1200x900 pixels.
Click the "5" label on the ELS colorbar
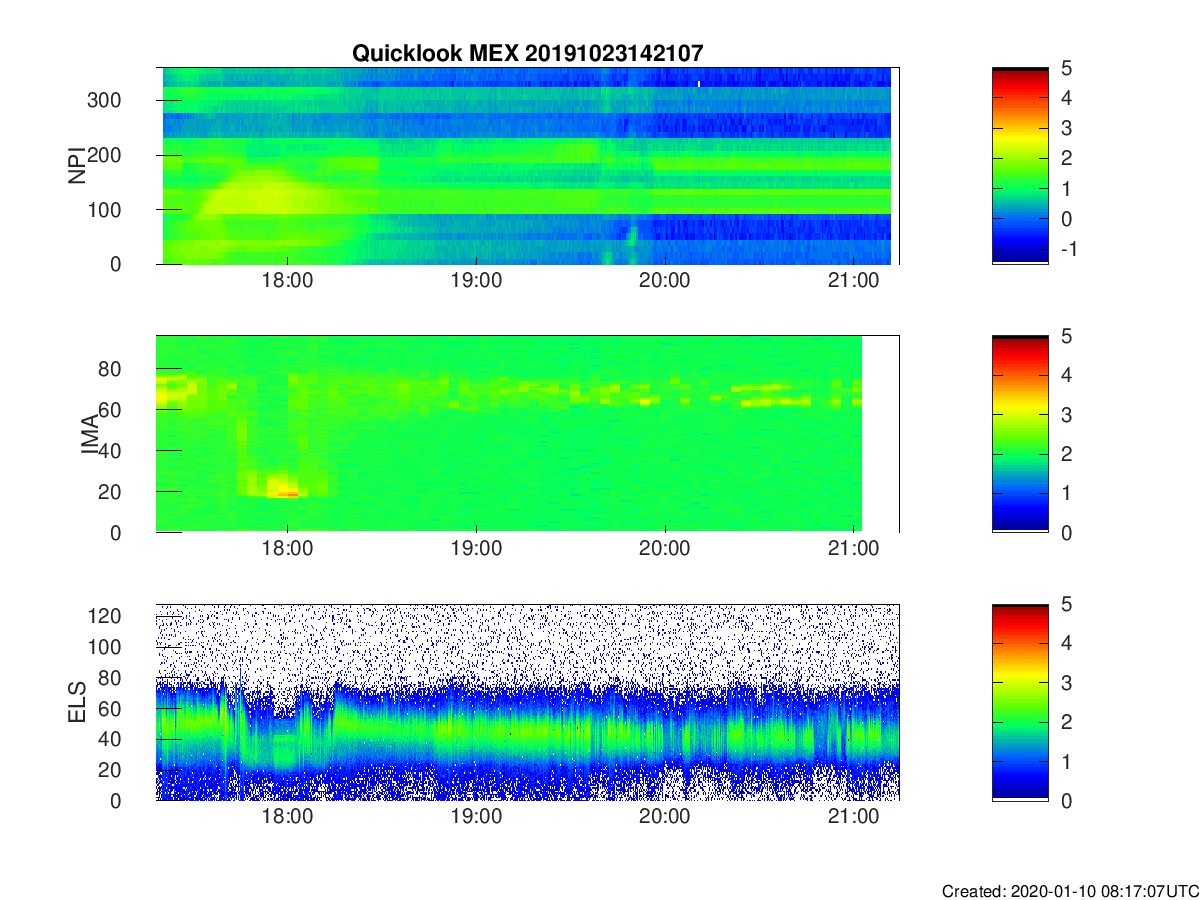tap(1066, 604)
